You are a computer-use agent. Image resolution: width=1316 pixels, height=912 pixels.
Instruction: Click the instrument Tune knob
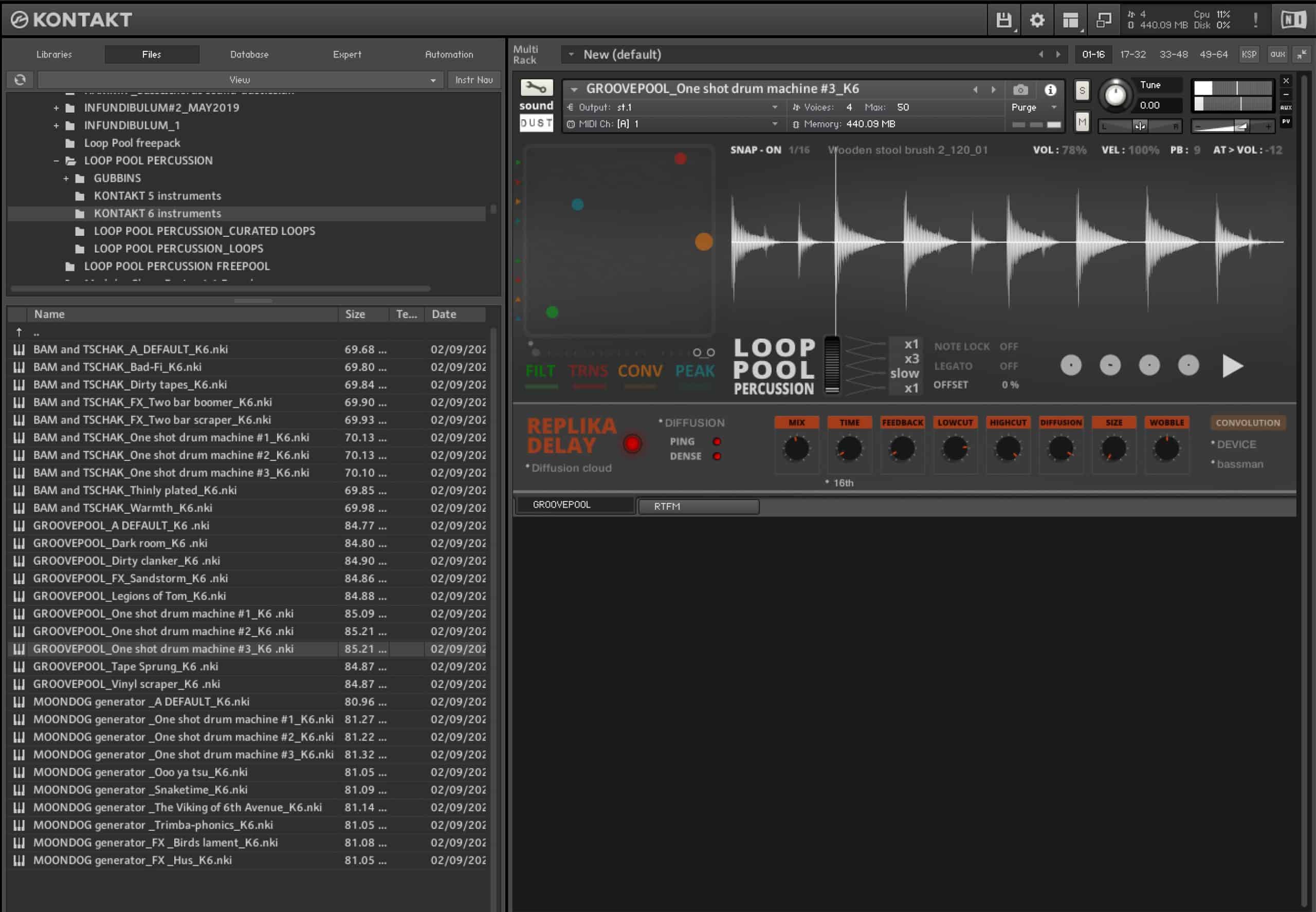tap(1115, 95)
